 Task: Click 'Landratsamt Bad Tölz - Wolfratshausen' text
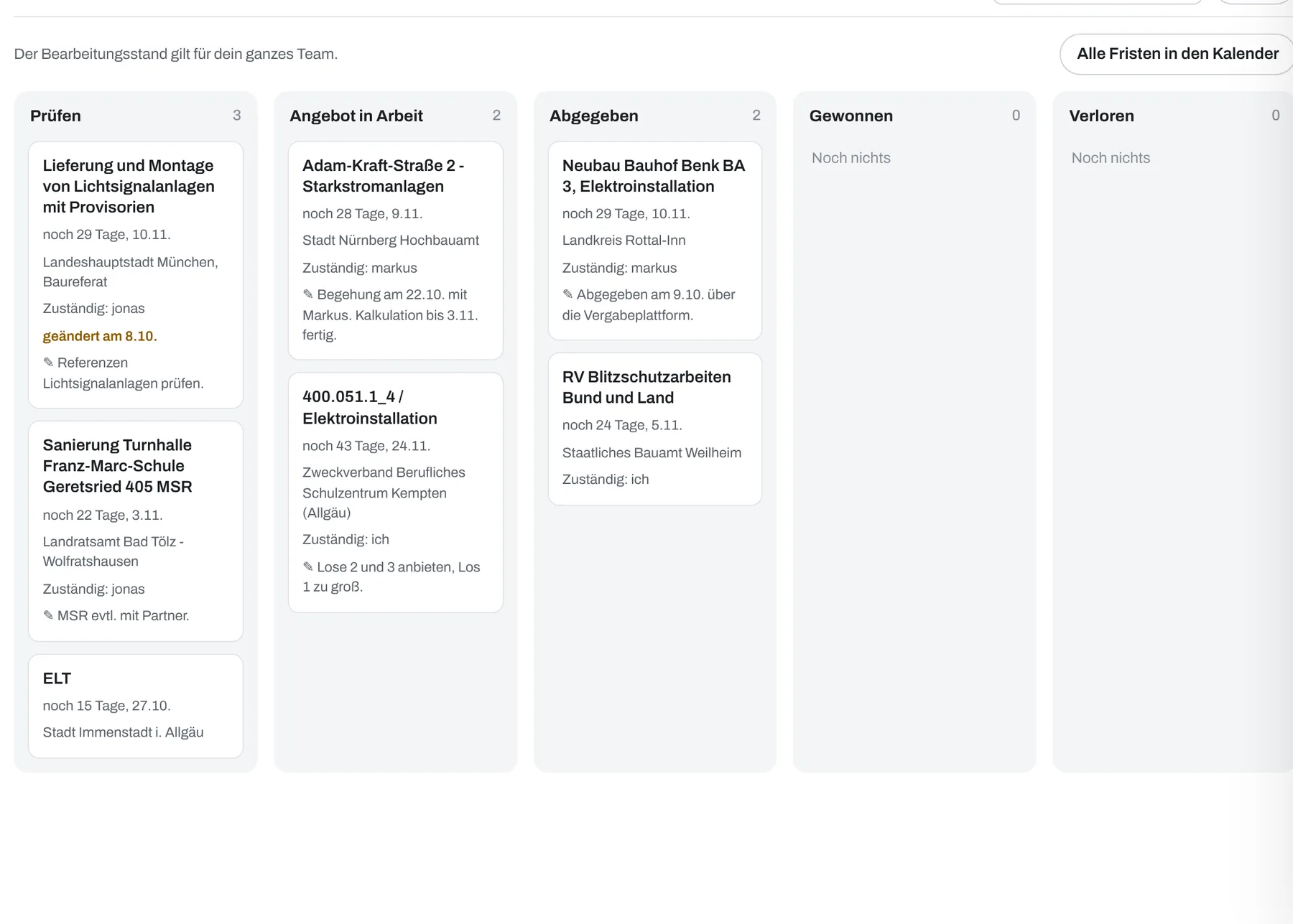coord(113,551)
